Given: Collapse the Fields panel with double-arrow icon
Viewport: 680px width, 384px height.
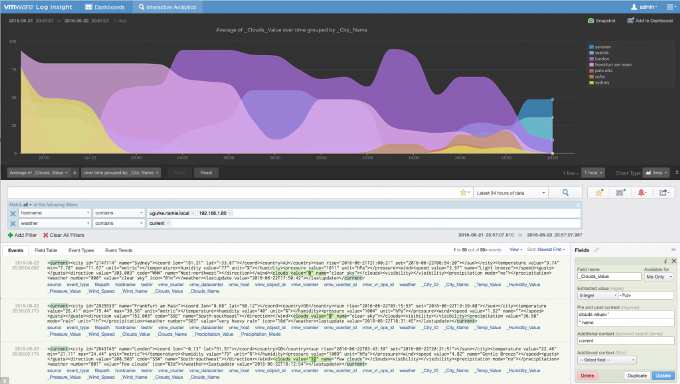Looking at the screenshot, I should tap(673, 250).
